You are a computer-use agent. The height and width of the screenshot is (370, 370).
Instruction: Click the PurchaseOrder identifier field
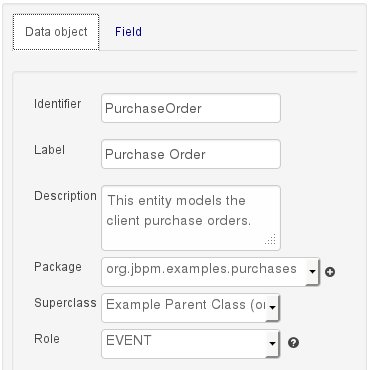tap(191, 108)
